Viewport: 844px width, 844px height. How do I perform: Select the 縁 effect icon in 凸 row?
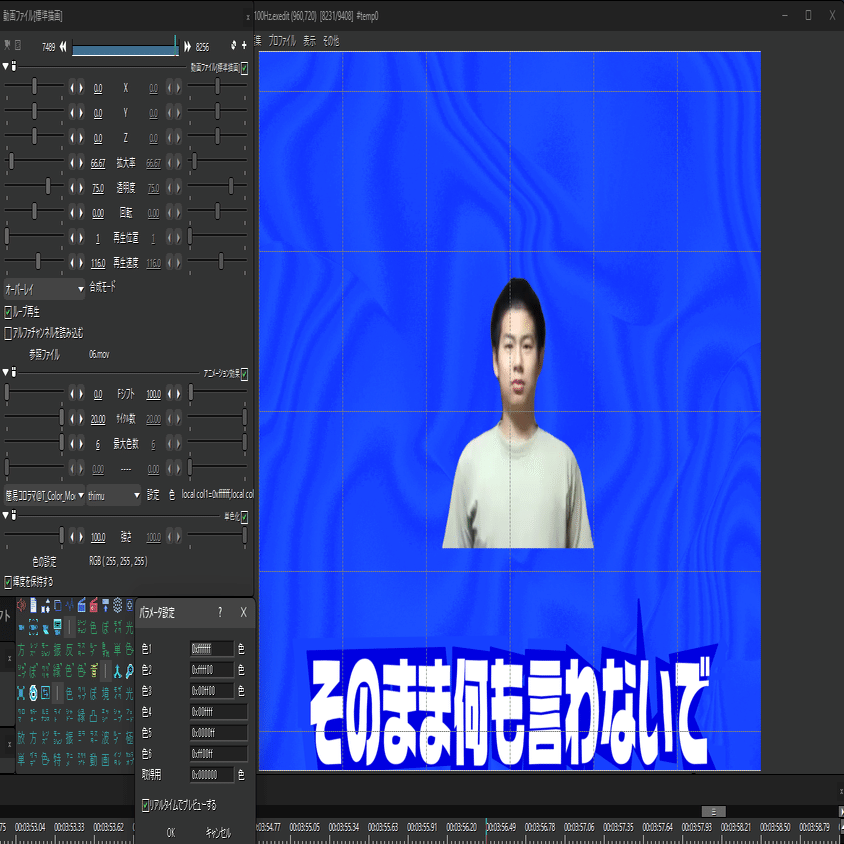[81, 715]
